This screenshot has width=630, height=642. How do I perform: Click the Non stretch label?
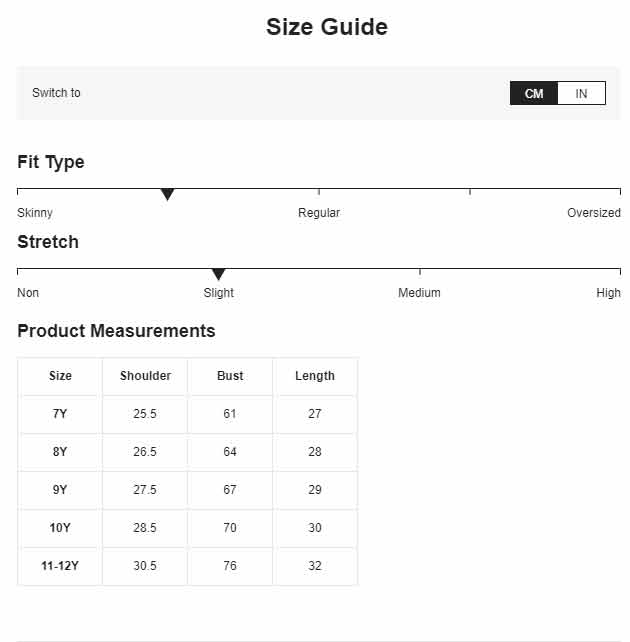click(x=28, y=293)
